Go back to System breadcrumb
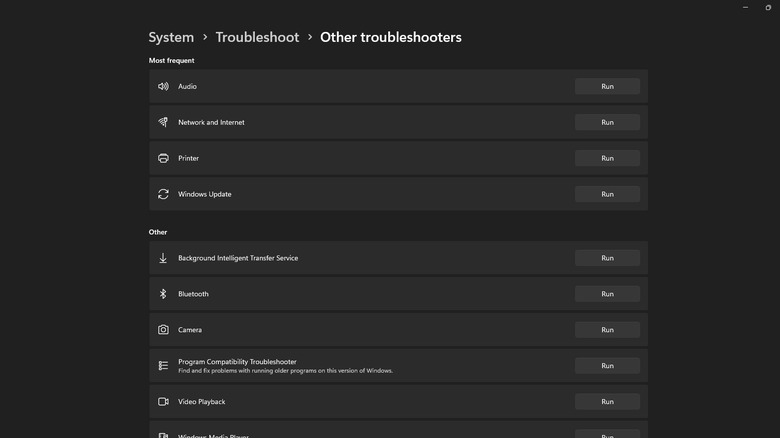This screenshot has height=438, width=780. (x=171, y=37)
